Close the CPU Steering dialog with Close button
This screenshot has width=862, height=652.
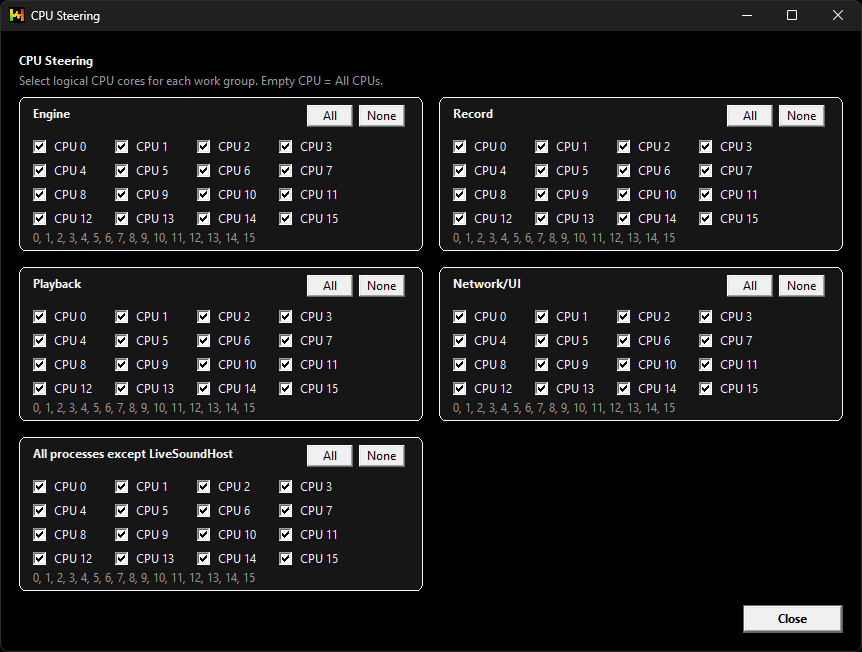[792, 619]
